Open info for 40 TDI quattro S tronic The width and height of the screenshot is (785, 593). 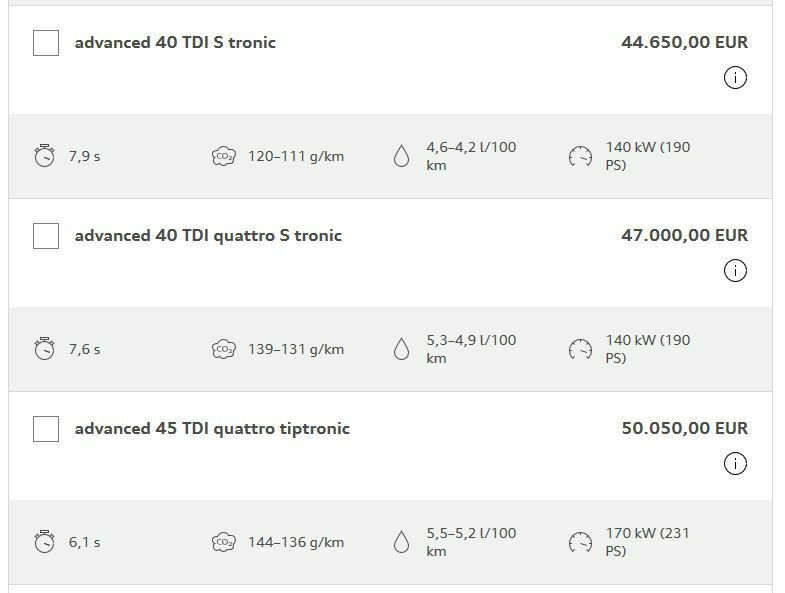[x=735, y=271]
